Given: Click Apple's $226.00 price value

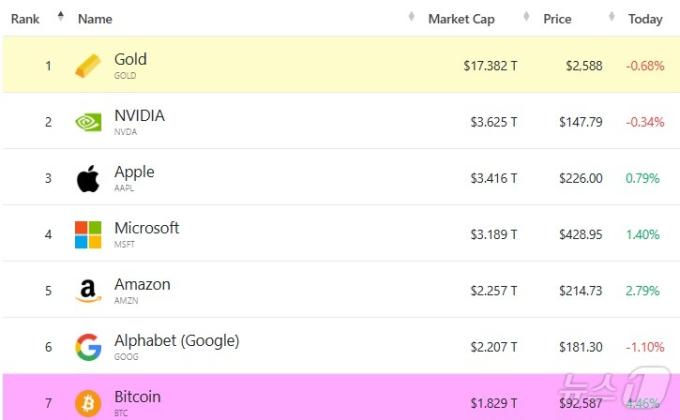Looking at the screenshot, I should point(581,179).
